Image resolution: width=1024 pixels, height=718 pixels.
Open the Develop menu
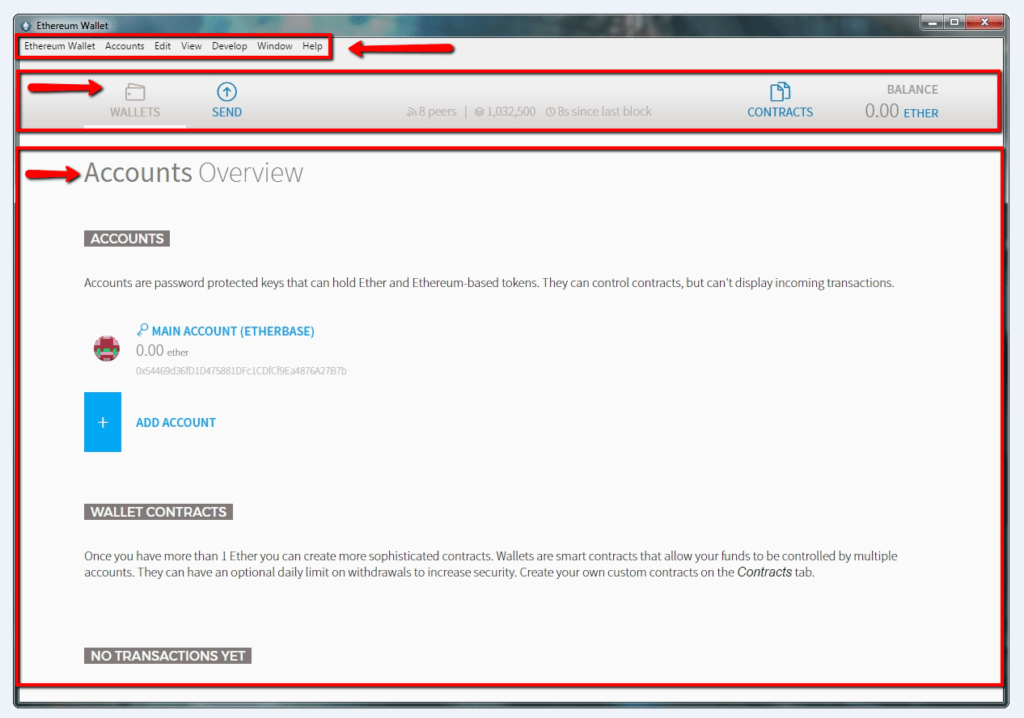[x=229, y=46]
